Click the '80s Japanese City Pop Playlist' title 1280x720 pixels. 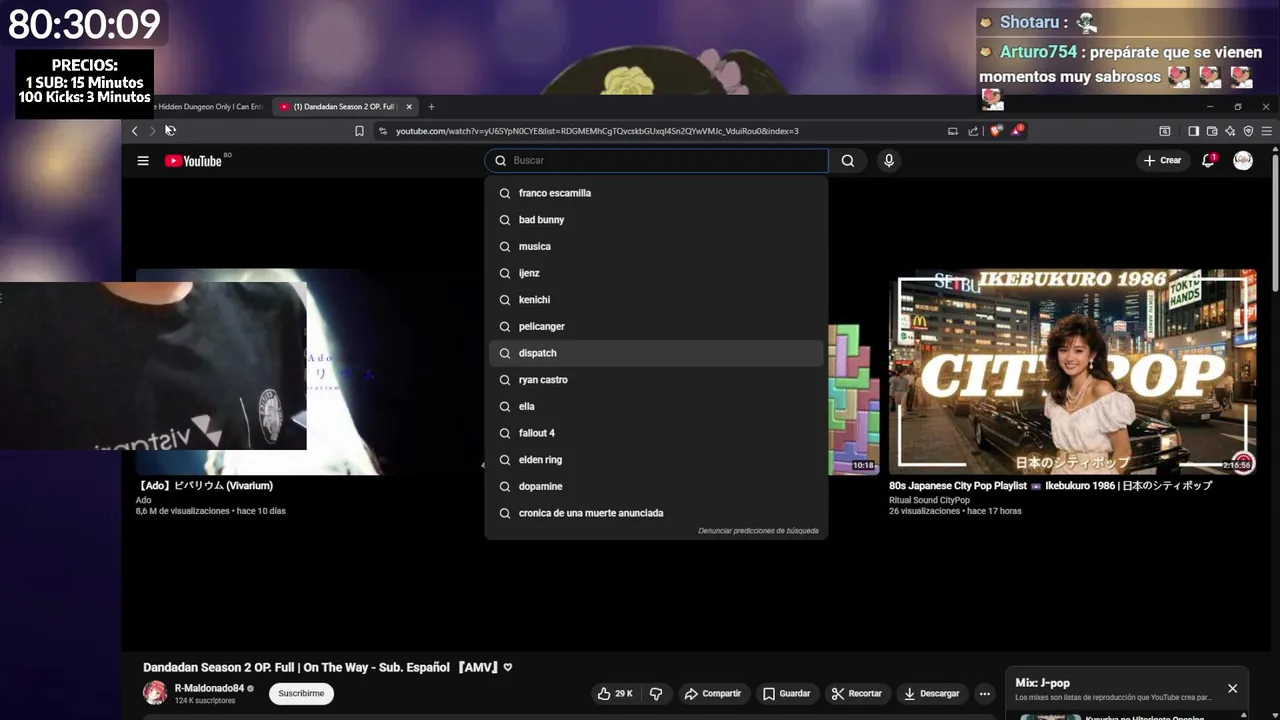[1050, 486]
